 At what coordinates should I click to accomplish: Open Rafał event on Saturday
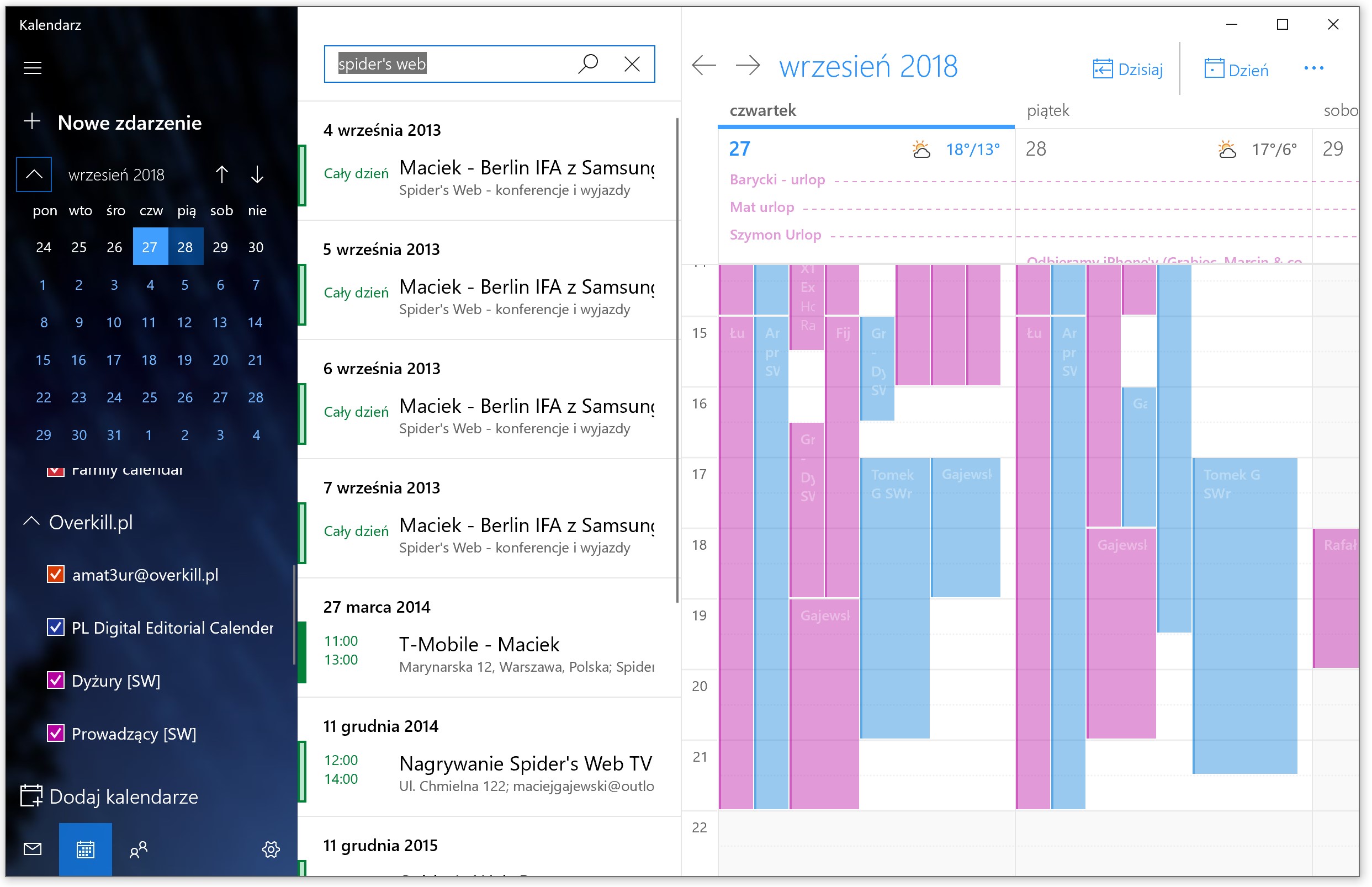1336,597
